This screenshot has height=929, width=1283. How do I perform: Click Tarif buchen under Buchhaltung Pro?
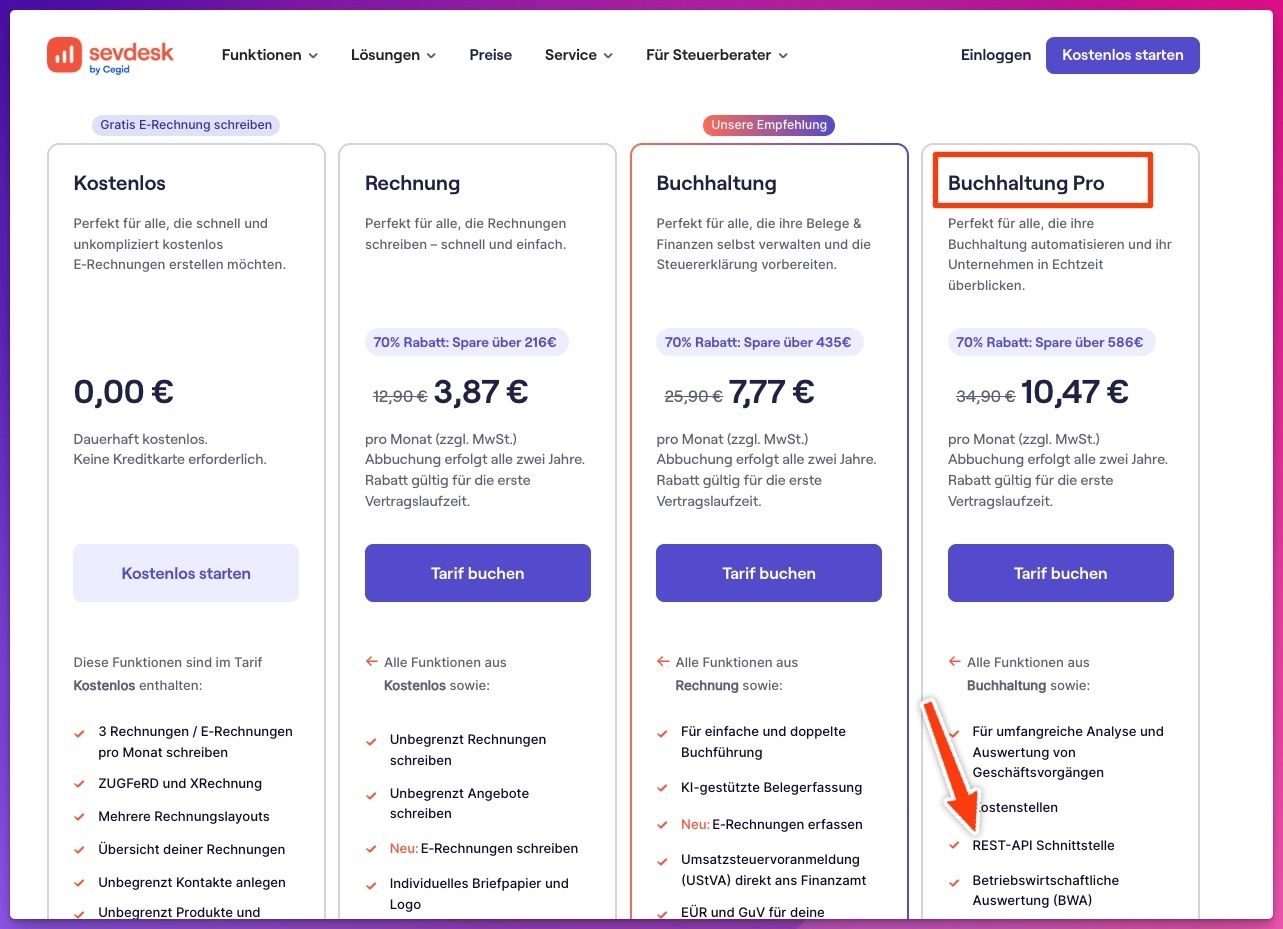click(x=1060, y=573)
